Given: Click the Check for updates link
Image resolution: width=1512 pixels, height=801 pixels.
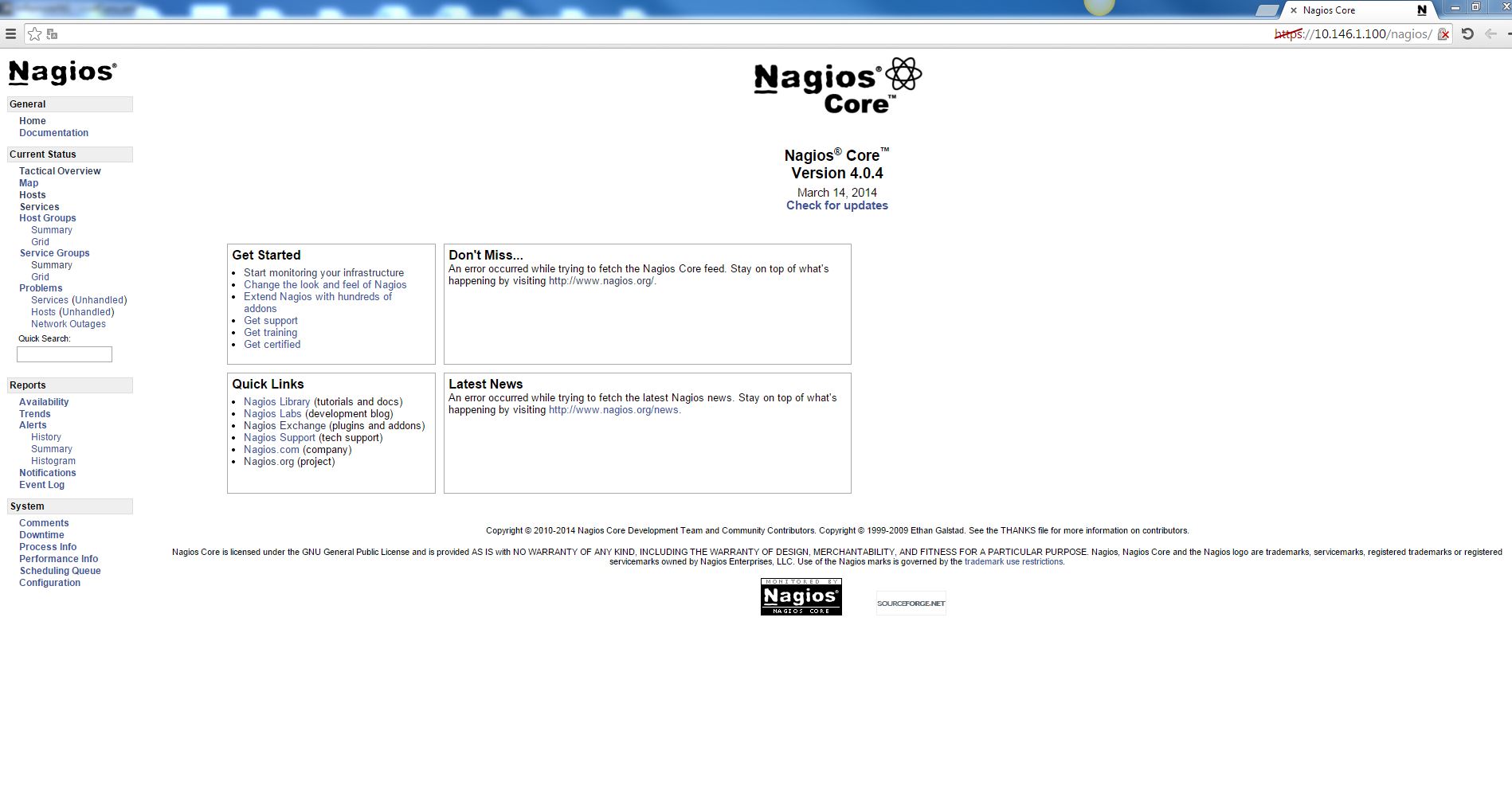Looking at the screenshot, I should click(x=836, y=205).
